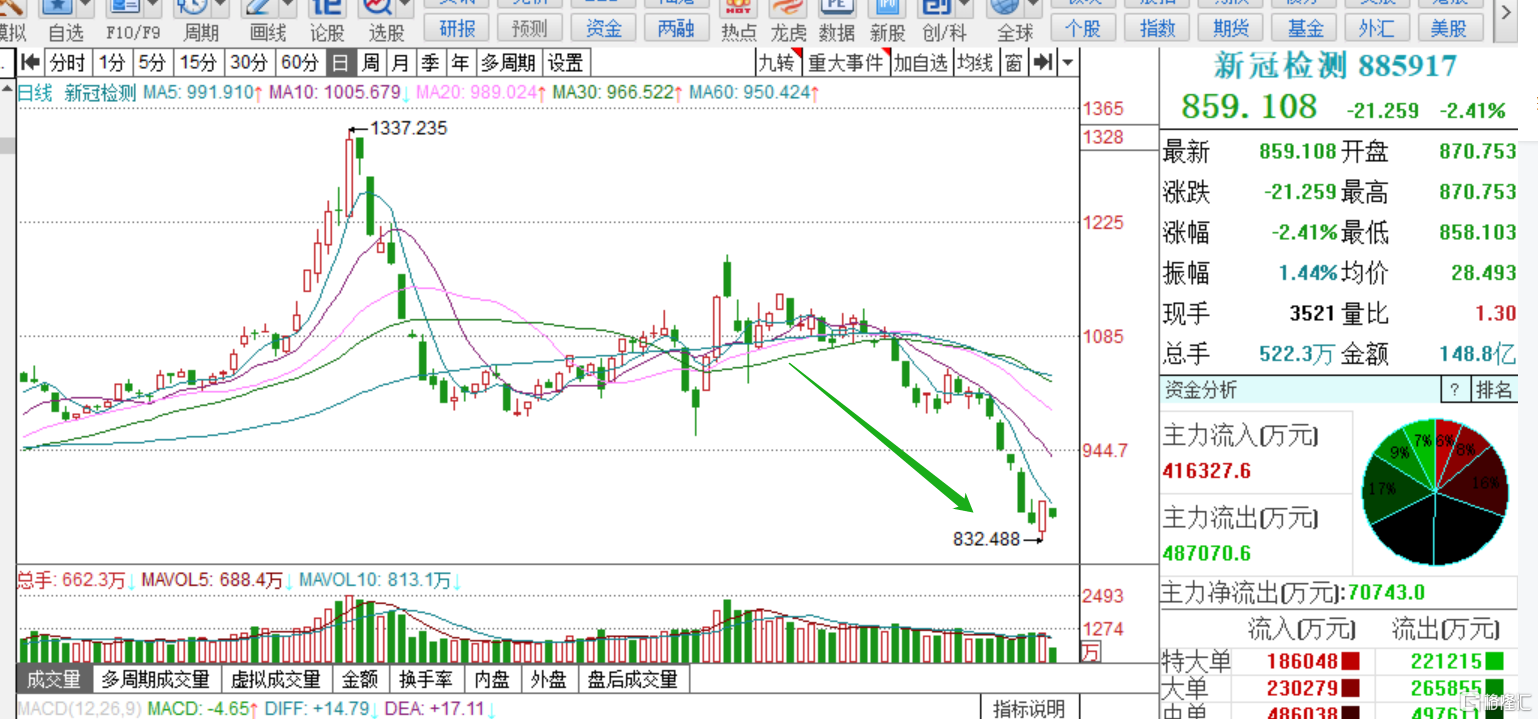Click the 窗 window button

tap(1014, 63)
